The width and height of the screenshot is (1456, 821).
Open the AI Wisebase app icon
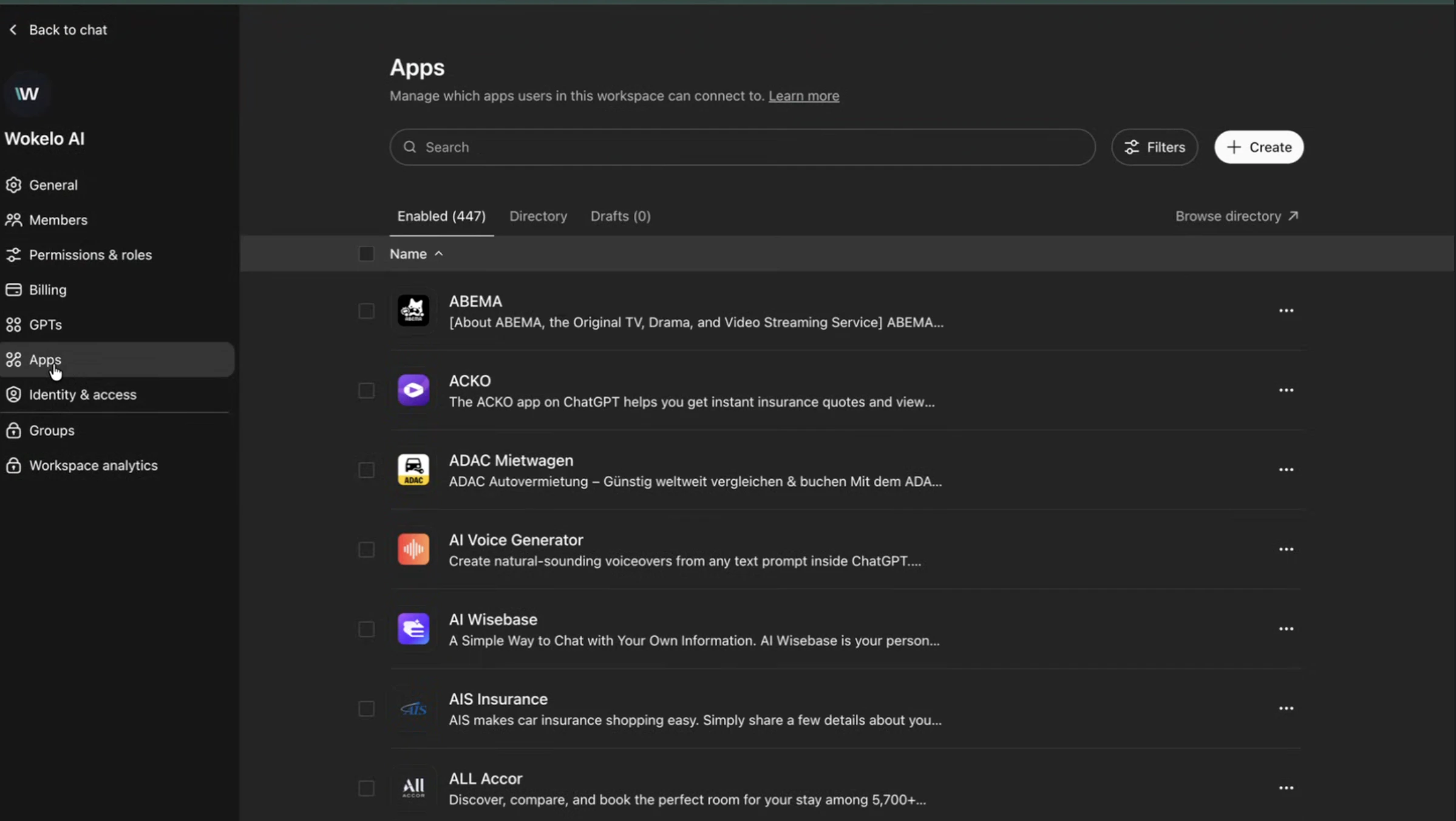413,629
